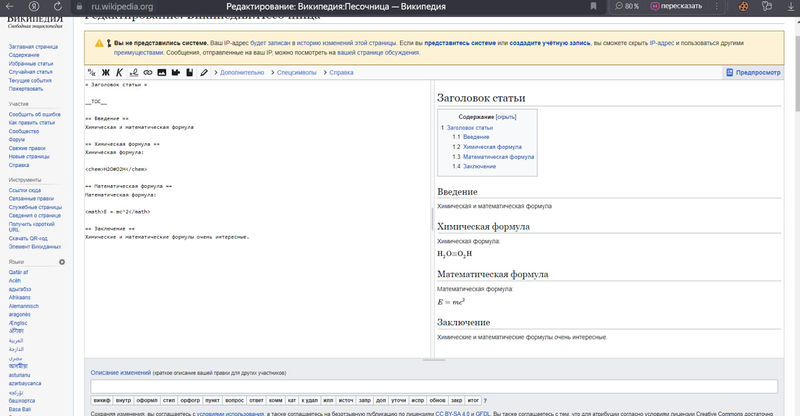The image size is (800, 416).
Task: Click inside the wikitext editing area
Action: tap(258, 219)
